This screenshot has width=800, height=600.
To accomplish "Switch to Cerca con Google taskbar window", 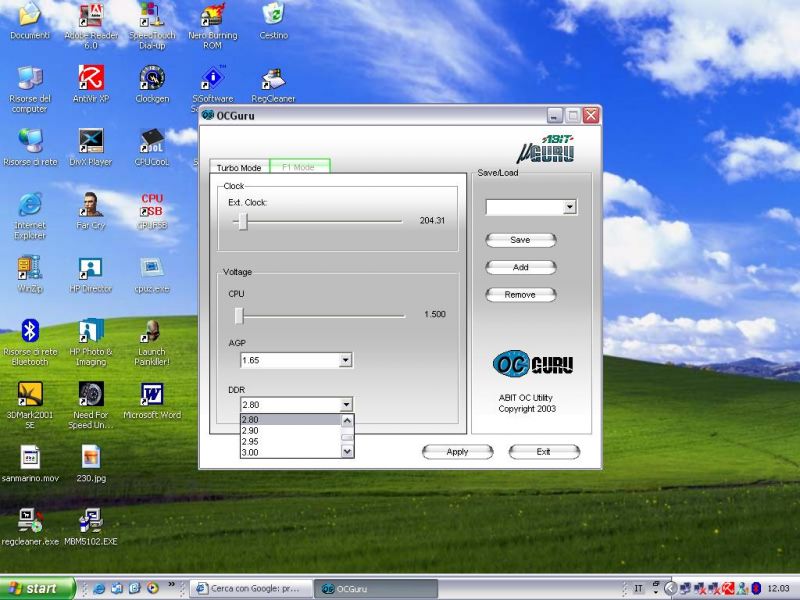I will click(250, 588).
